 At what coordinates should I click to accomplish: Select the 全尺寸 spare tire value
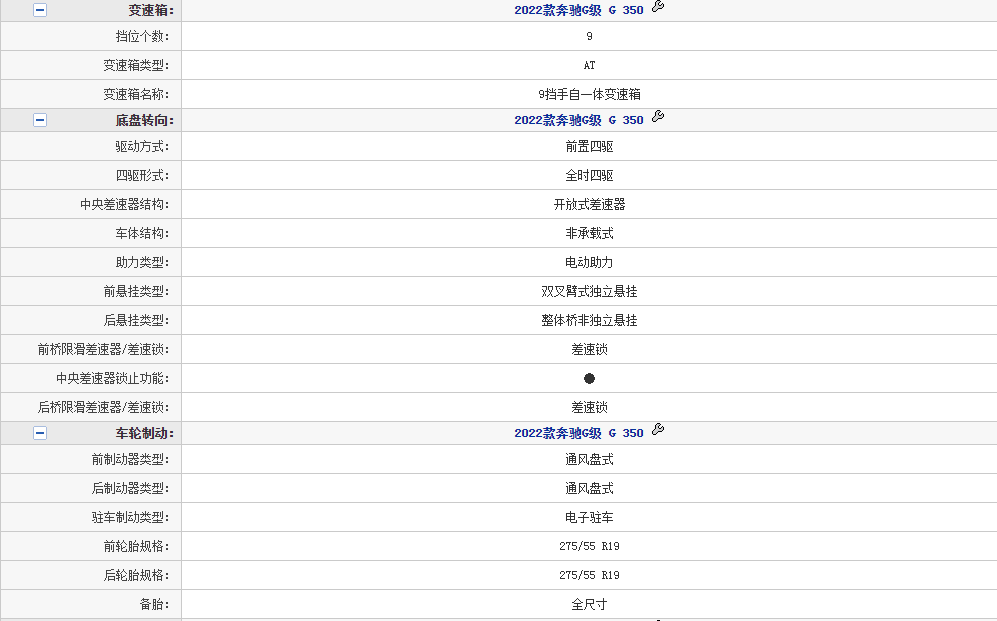[x=589, y=604]
